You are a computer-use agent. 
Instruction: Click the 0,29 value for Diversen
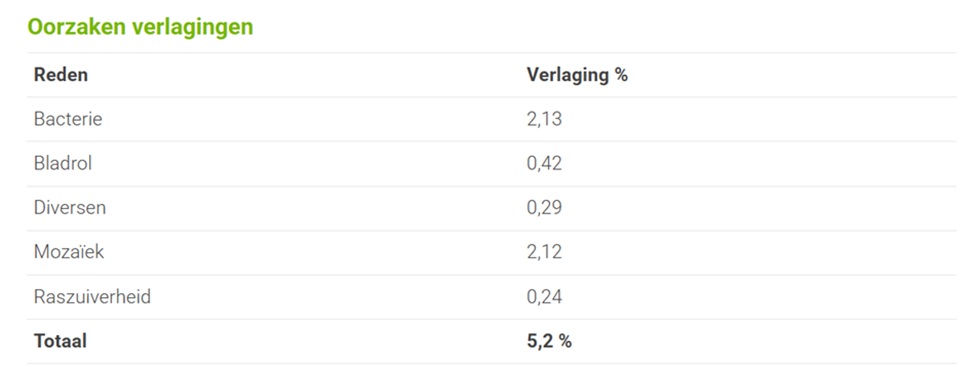coord(544,208)
